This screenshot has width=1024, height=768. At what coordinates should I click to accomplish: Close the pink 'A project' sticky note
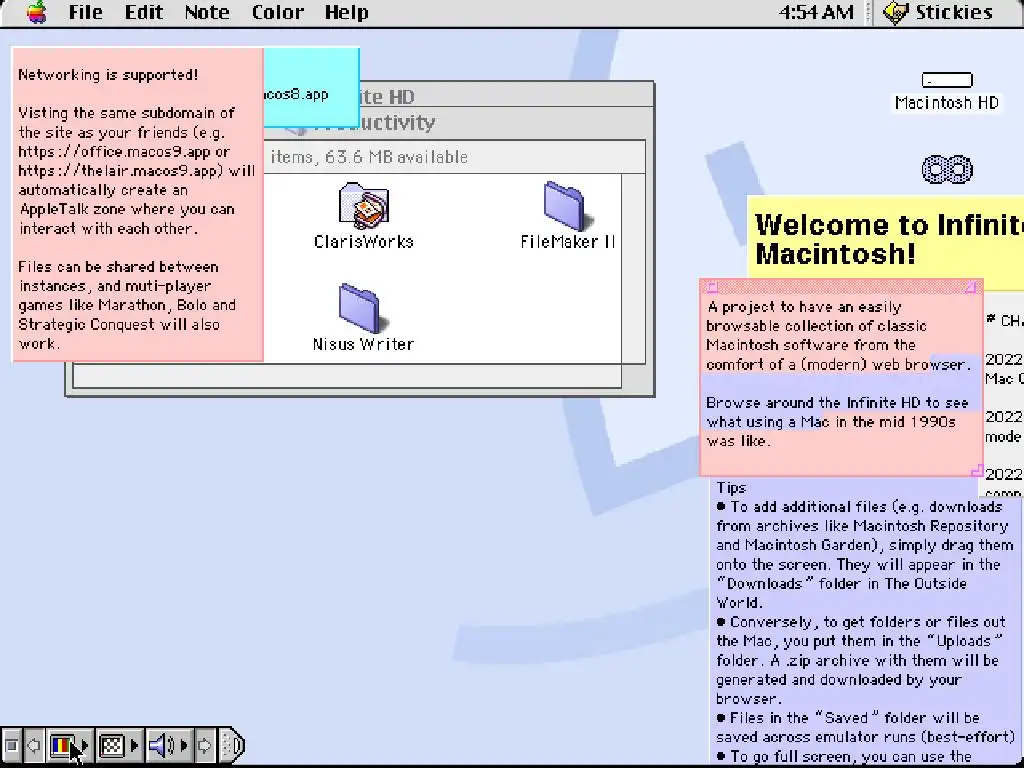(712, 287)
